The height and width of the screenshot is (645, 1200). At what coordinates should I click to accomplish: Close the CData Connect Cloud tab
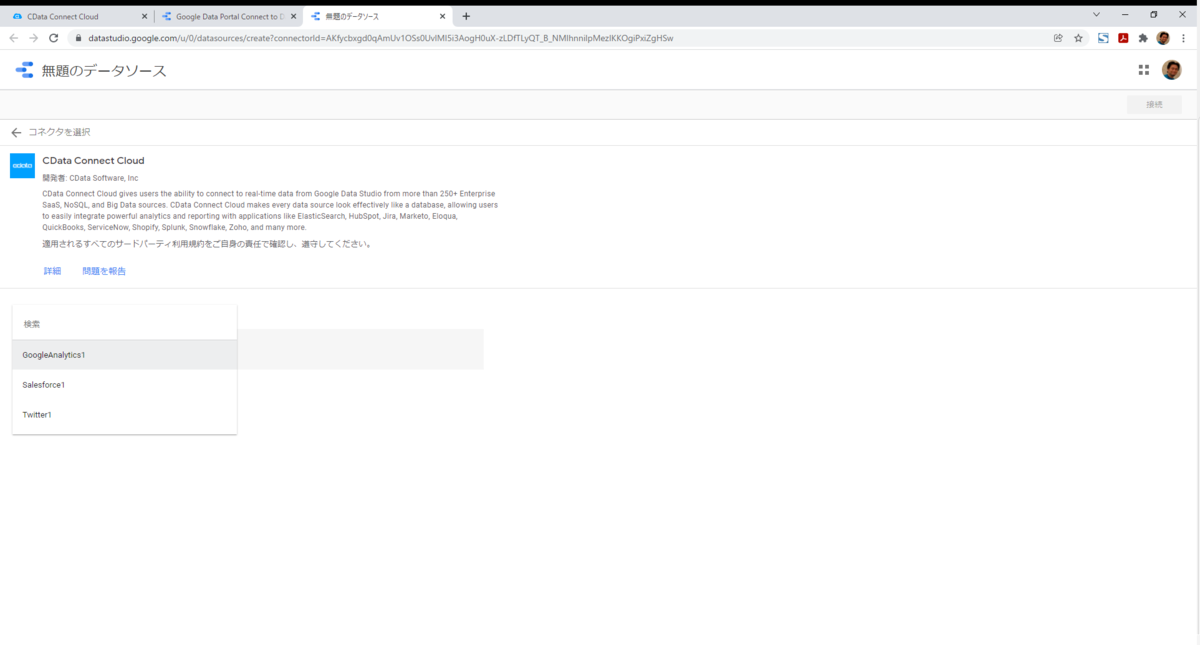click(144, 16)
